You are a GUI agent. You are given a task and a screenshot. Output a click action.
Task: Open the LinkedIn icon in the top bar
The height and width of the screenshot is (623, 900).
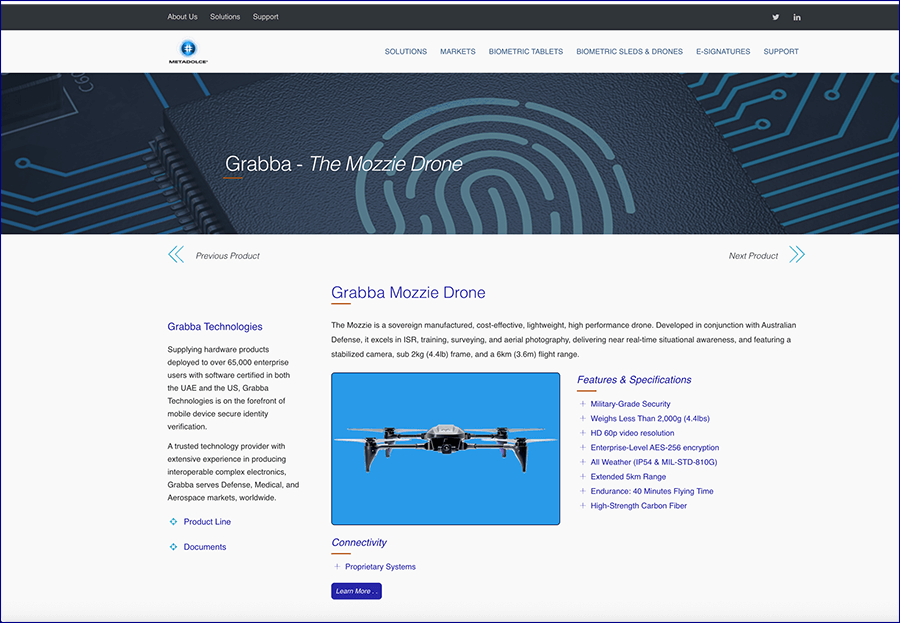[x=797, y=17]
